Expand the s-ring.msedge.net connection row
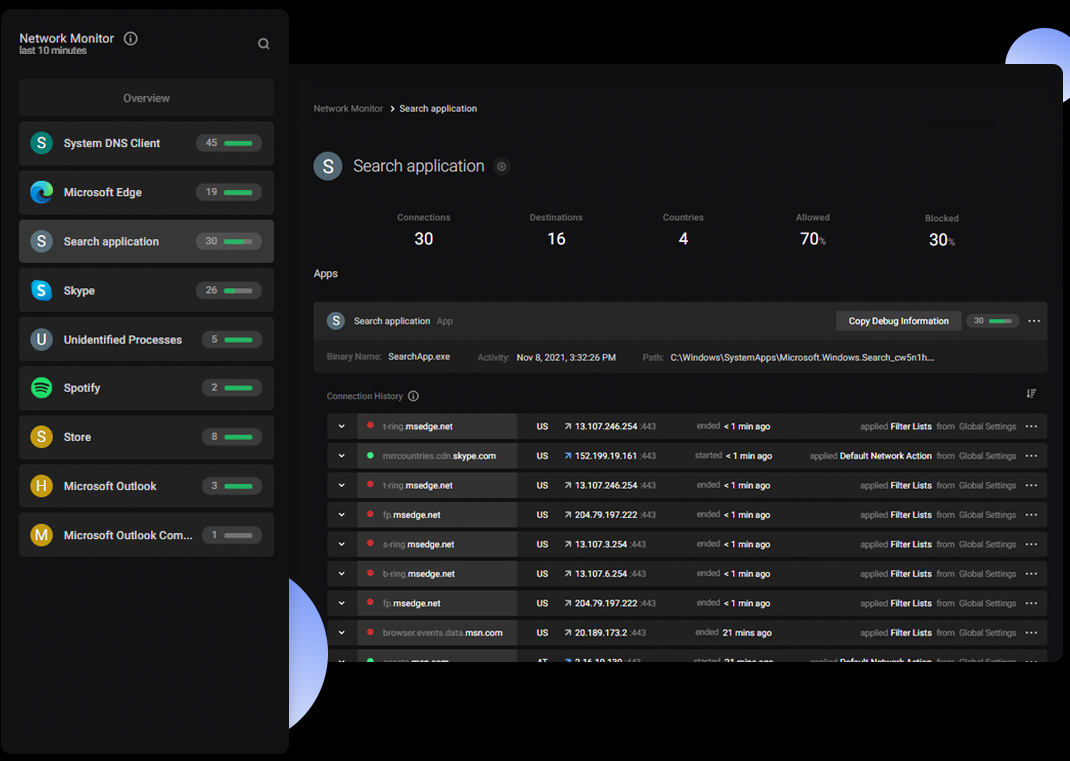 [341, 545]
